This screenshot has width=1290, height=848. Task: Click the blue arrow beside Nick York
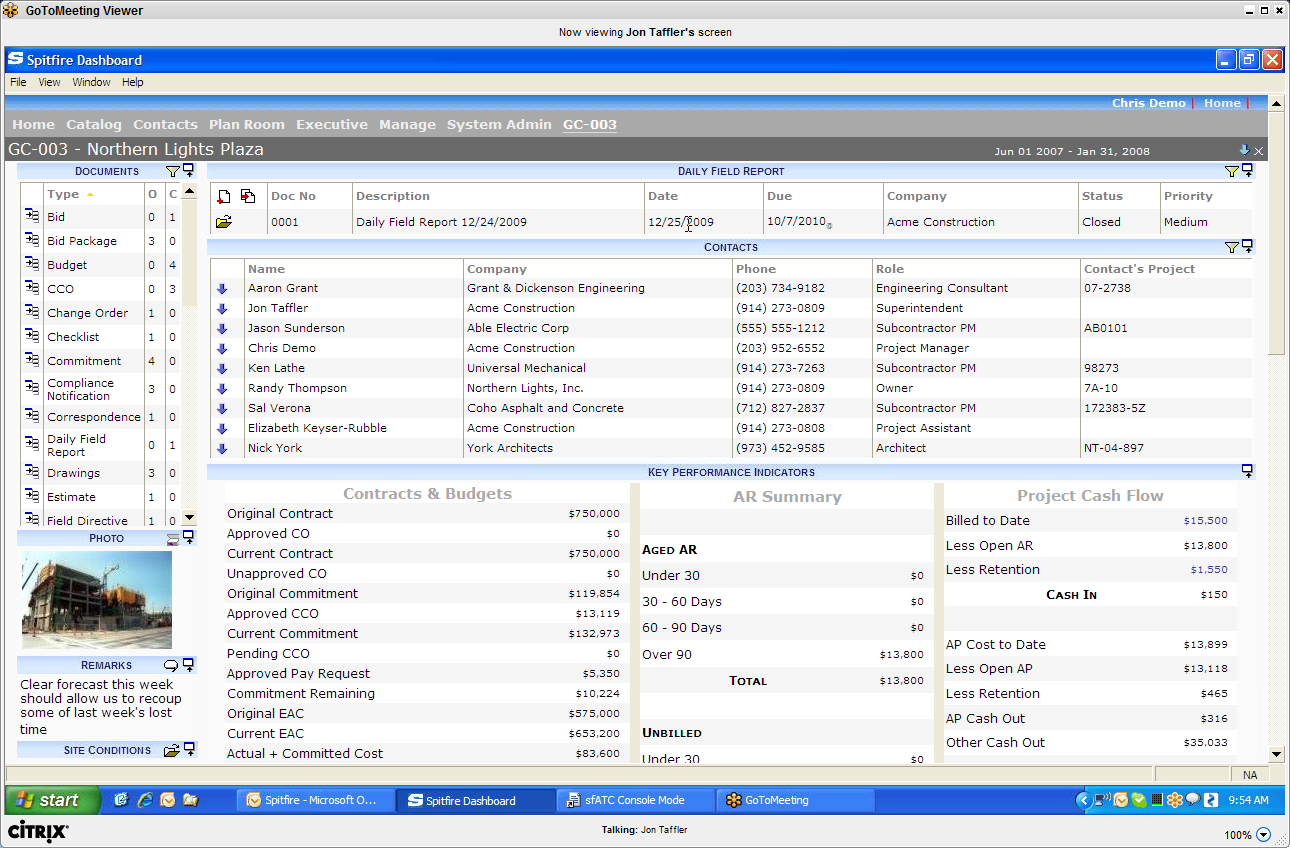click(x=222, y=449)
